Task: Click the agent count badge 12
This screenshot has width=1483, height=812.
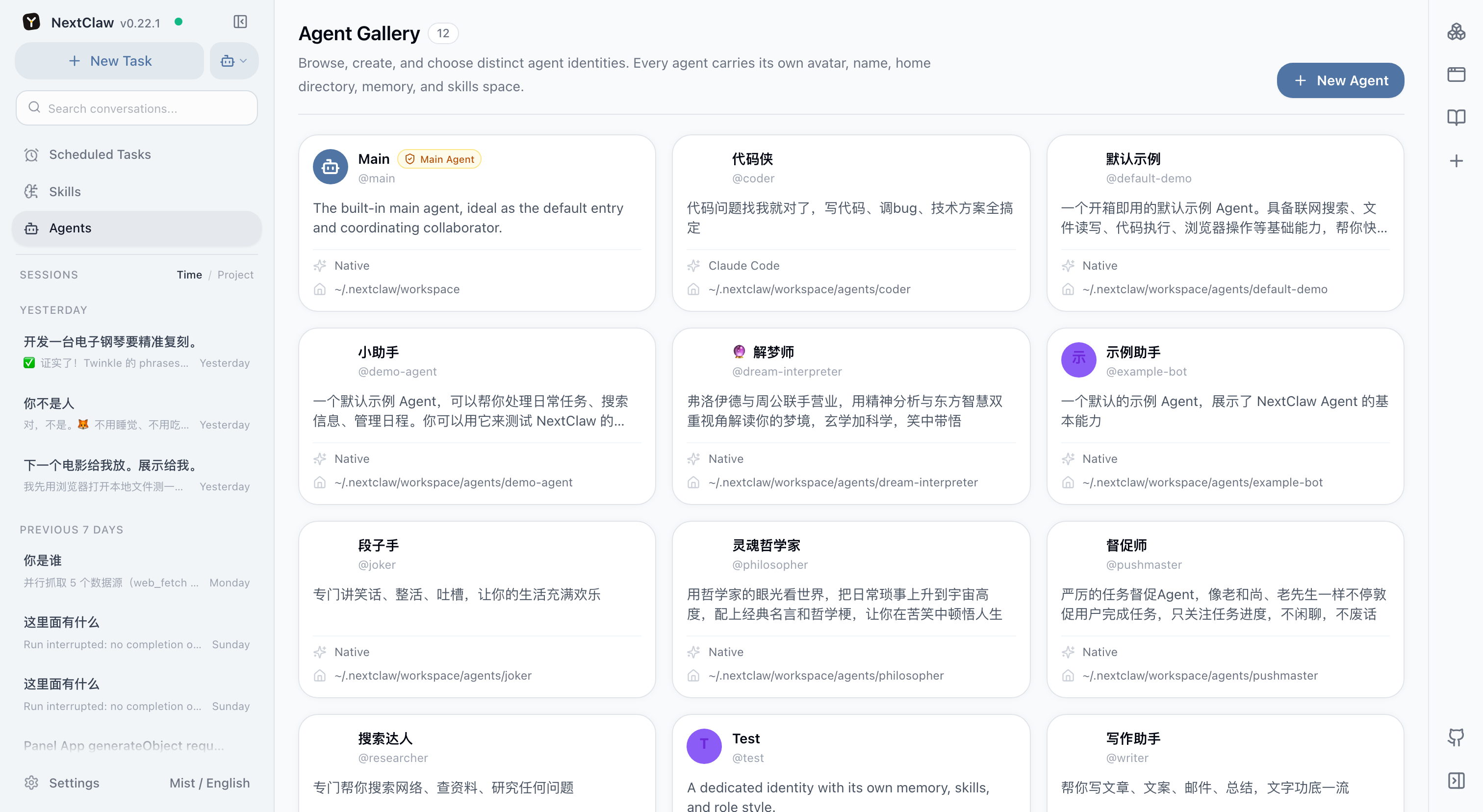Action: click(x=443, y=33)
